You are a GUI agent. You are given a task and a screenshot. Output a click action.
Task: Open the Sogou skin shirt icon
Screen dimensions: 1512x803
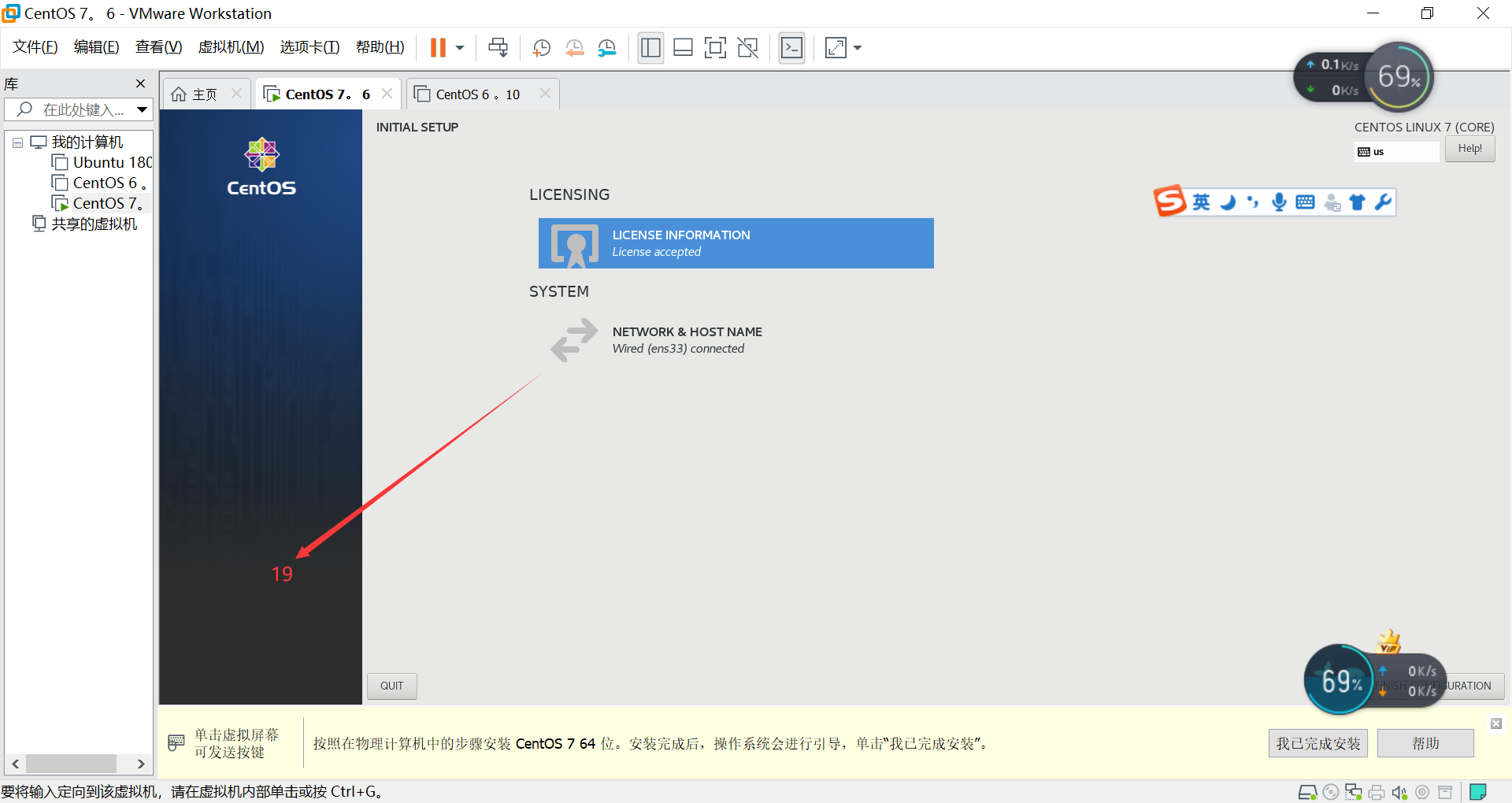point(1357,202)
